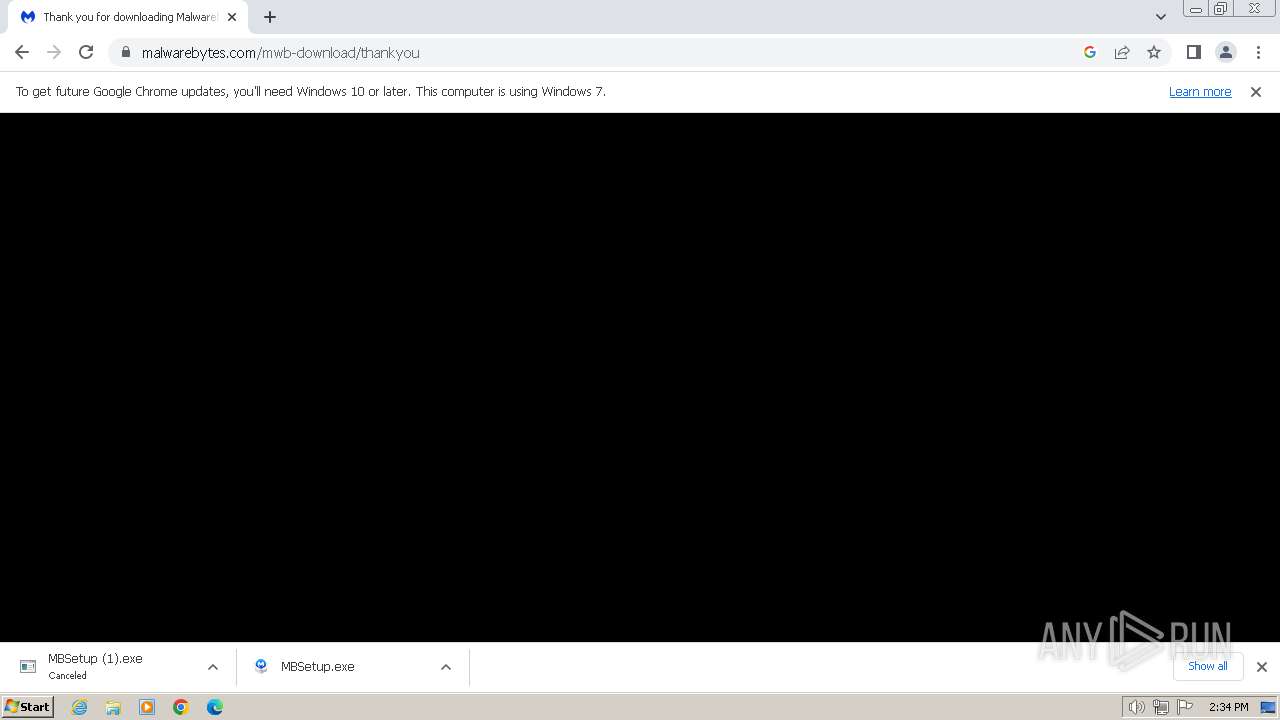This screenshot has height=720, width=1280.
Task: Open the side panel
Action: (x=1193, y=52)
